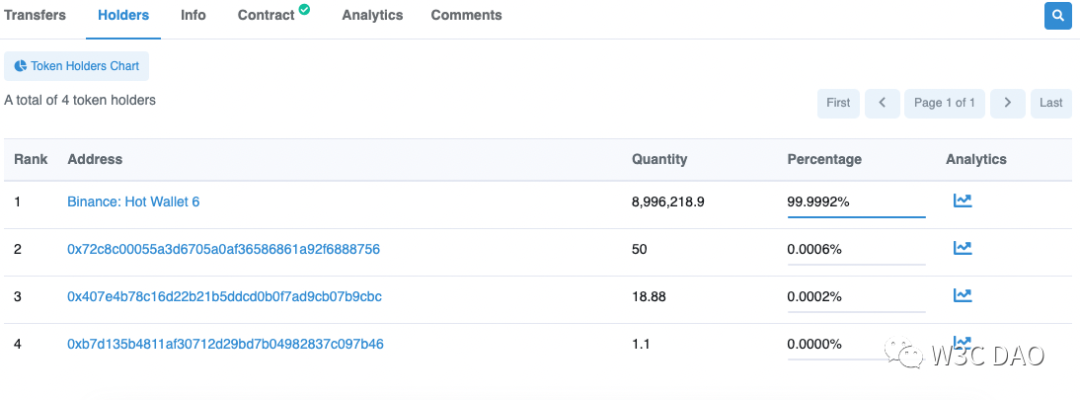Open address 0x72c8c00055a3d6705a0af... link
The height and width of the screenshot is (400, 1080).
pos(223,249)
